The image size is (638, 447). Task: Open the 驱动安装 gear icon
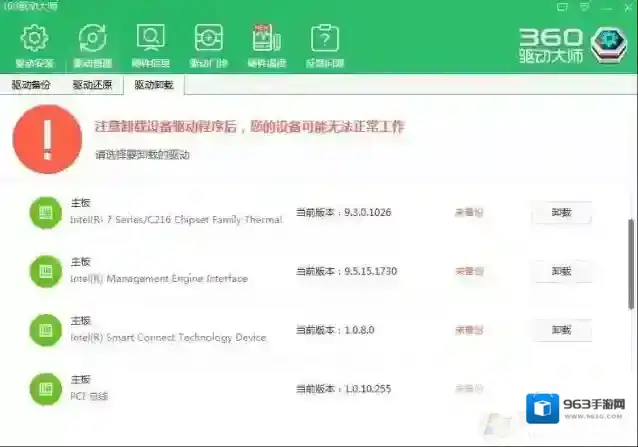tap(35, 40)
